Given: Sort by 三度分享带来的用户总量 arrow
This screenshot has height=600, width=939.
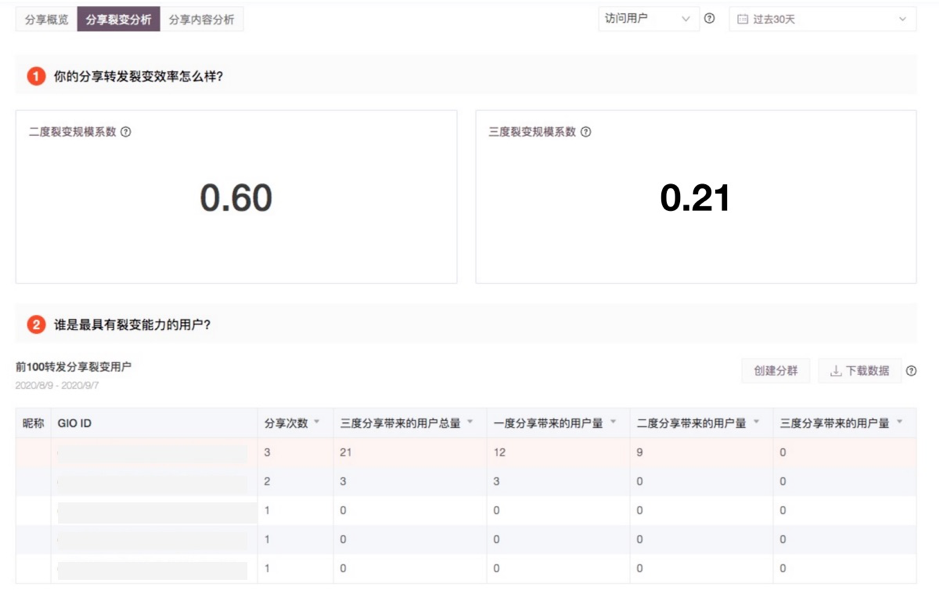Looking at the screenshot, I should point(470,423).
